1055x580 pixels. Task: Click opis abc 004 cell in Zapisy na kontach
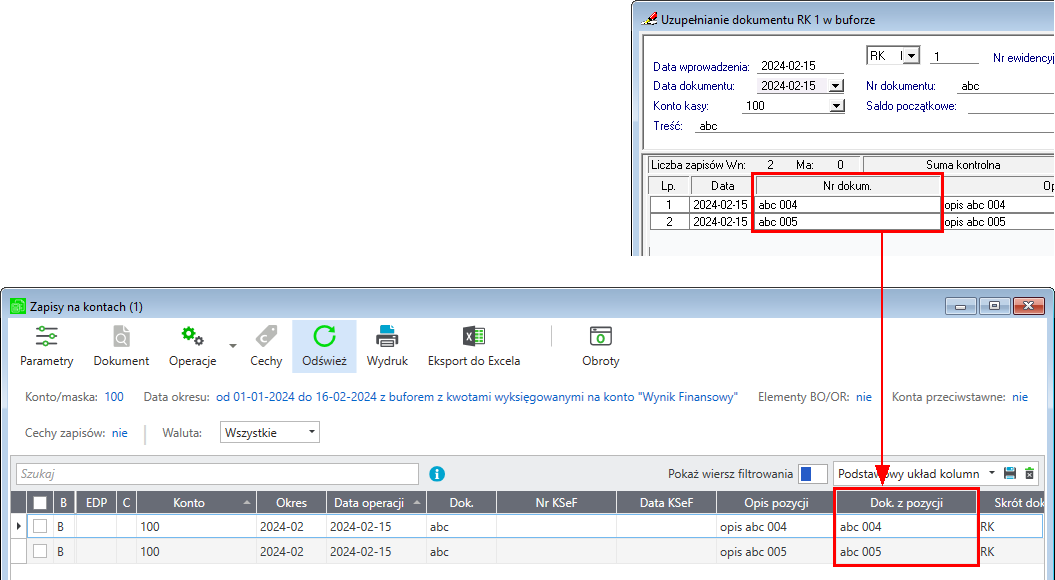tap(776, 527)
